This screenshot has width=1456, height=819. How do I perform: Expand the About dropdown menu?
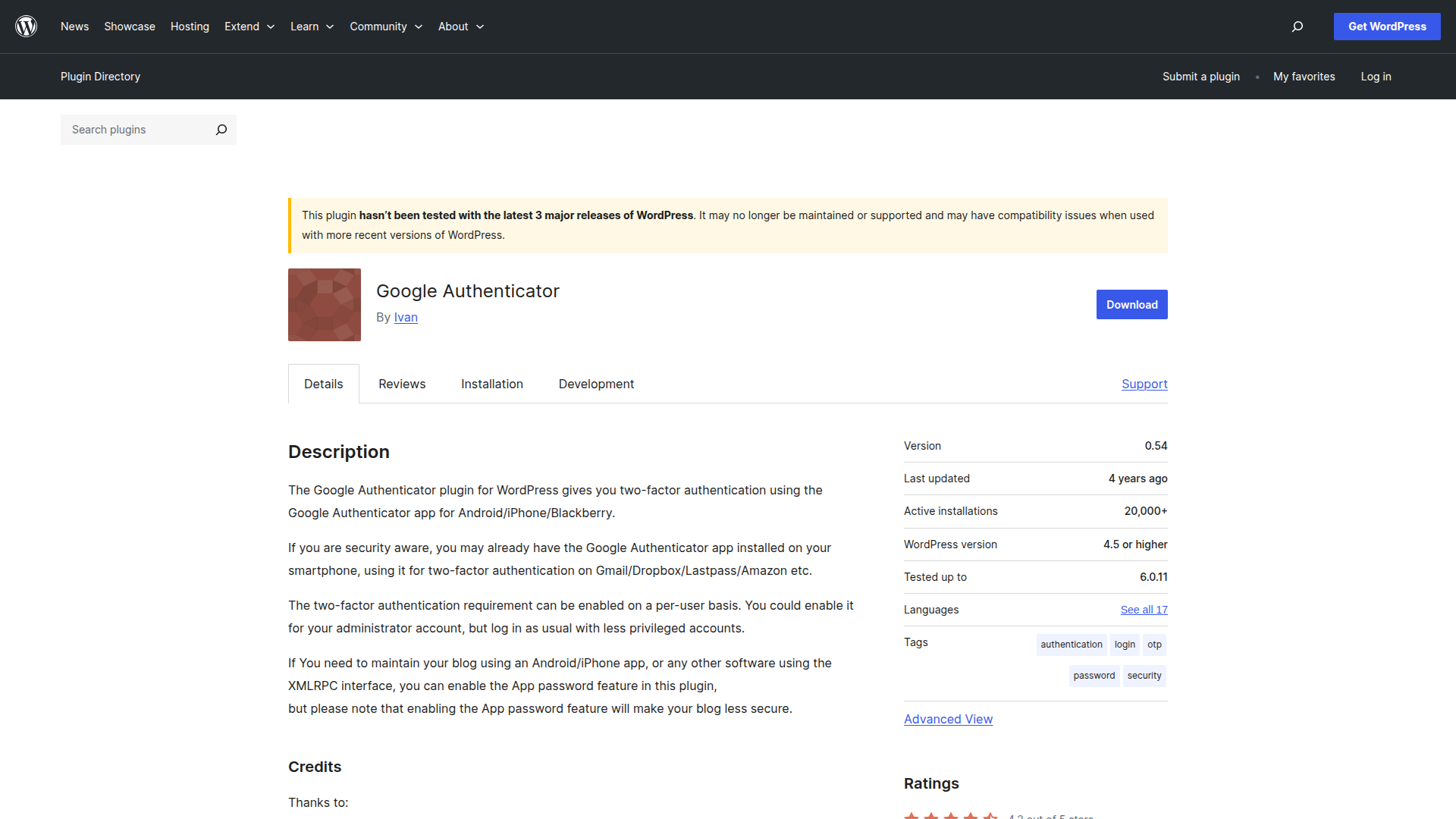click(x=461, y=27)
